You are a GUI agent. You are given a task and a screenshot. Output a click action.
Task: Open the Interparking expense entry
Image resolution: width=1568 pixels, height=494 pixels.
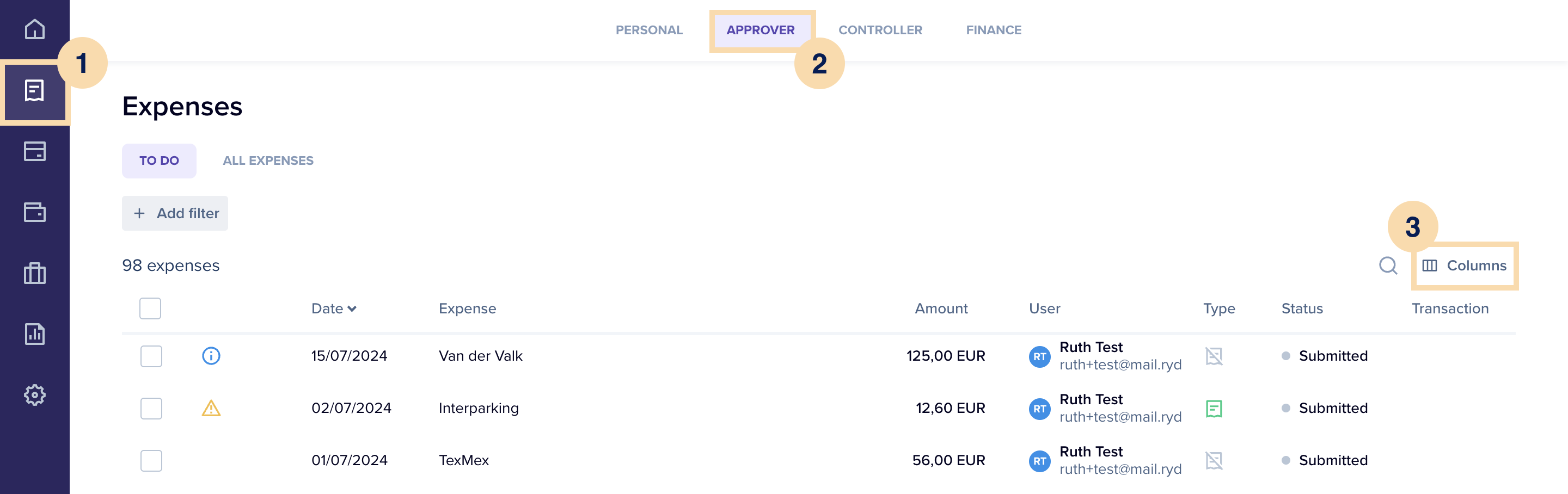479,408
